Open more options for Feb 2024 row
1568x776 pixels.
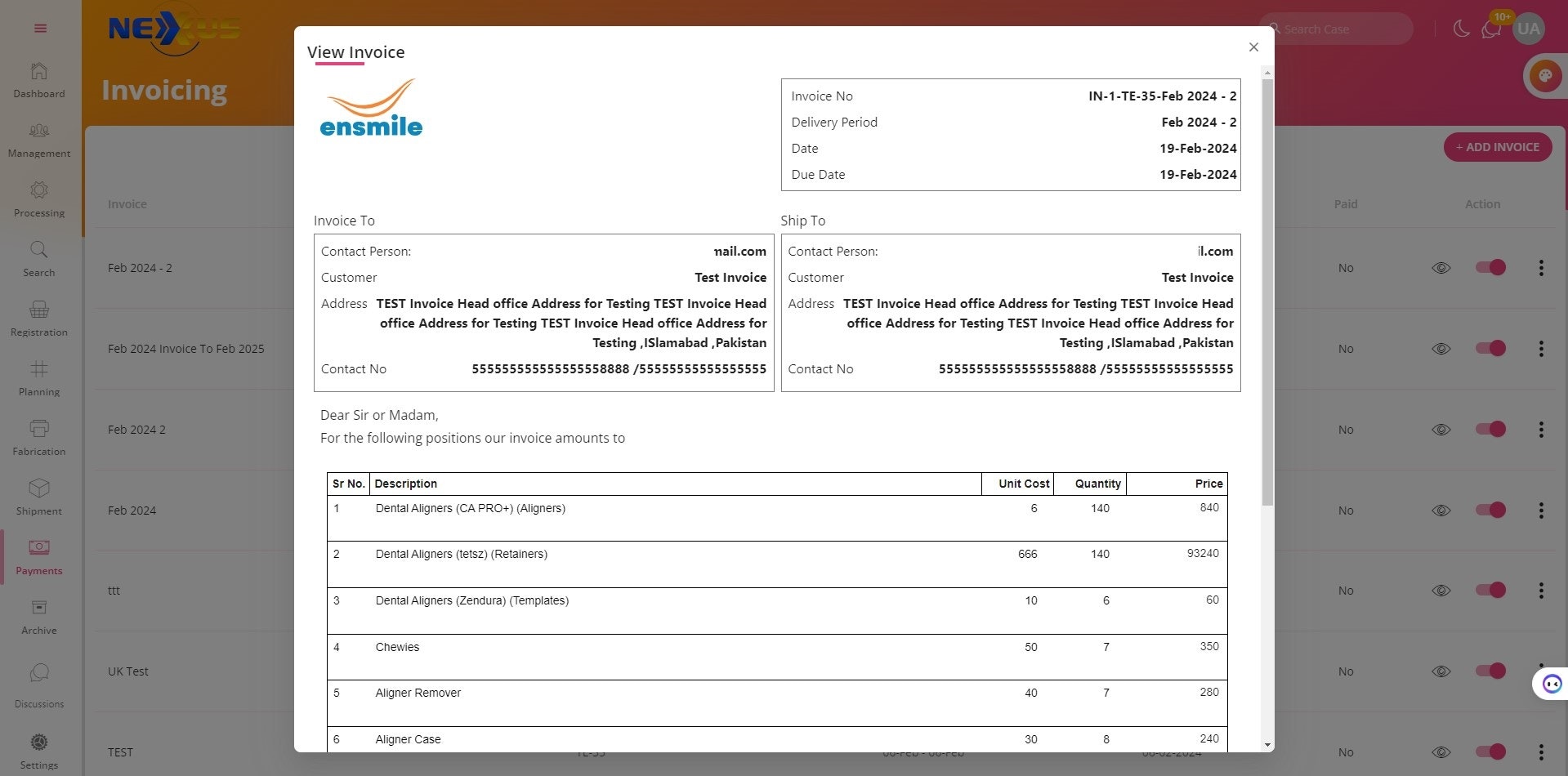click(x=1541, y=511)
